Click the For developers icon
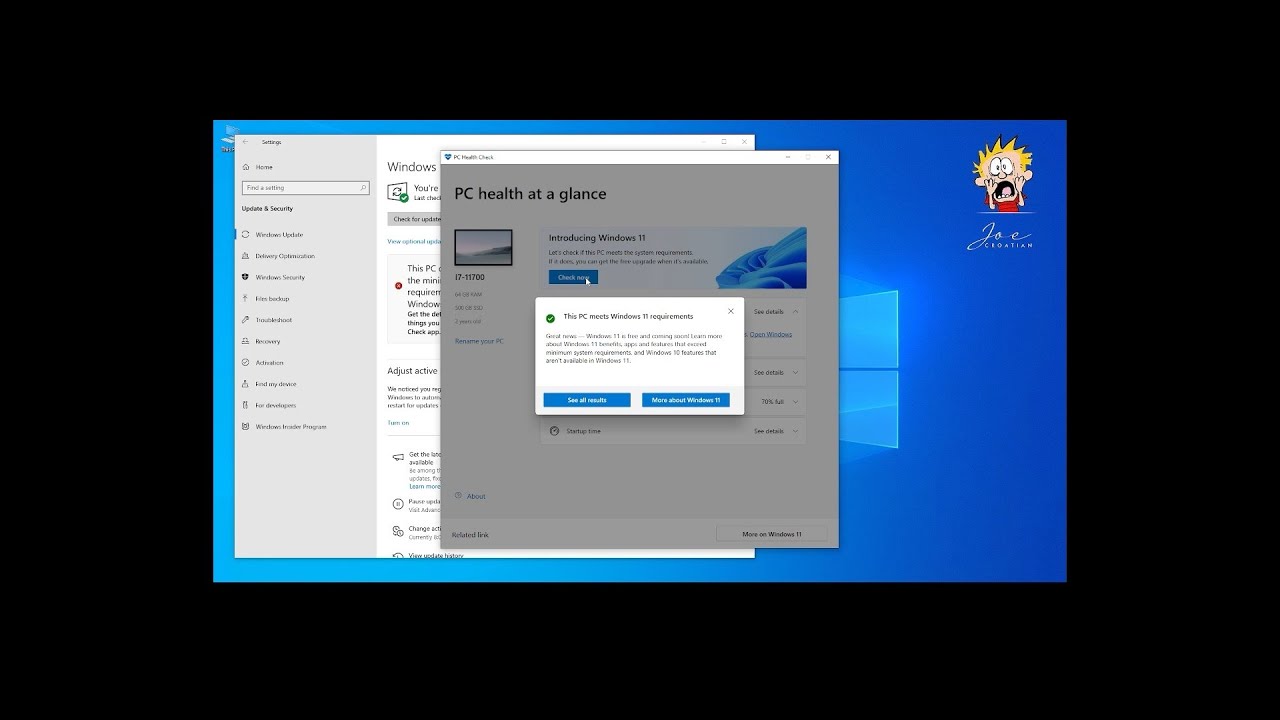The height and width of the screenshot is (720, 1280). click(x=246, y=405)
